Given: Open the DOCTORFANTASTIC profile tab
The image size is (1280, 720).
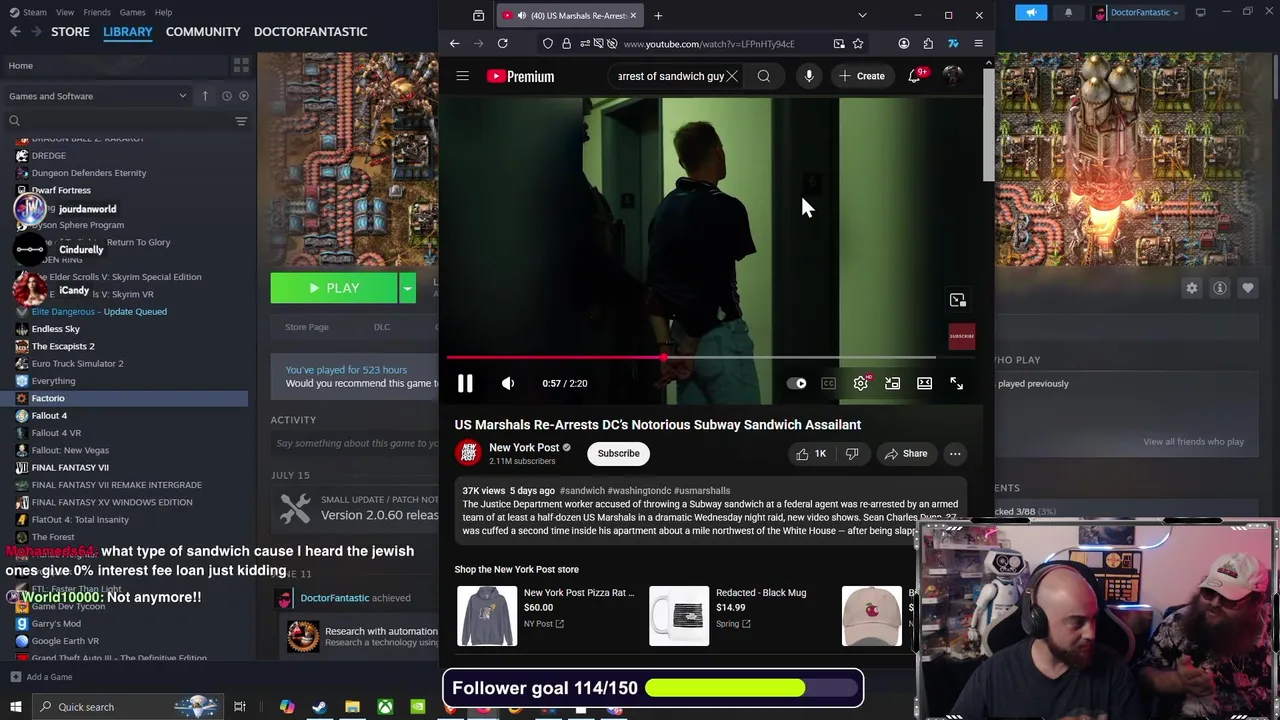Looking at the screenshot, I should 310,31.
